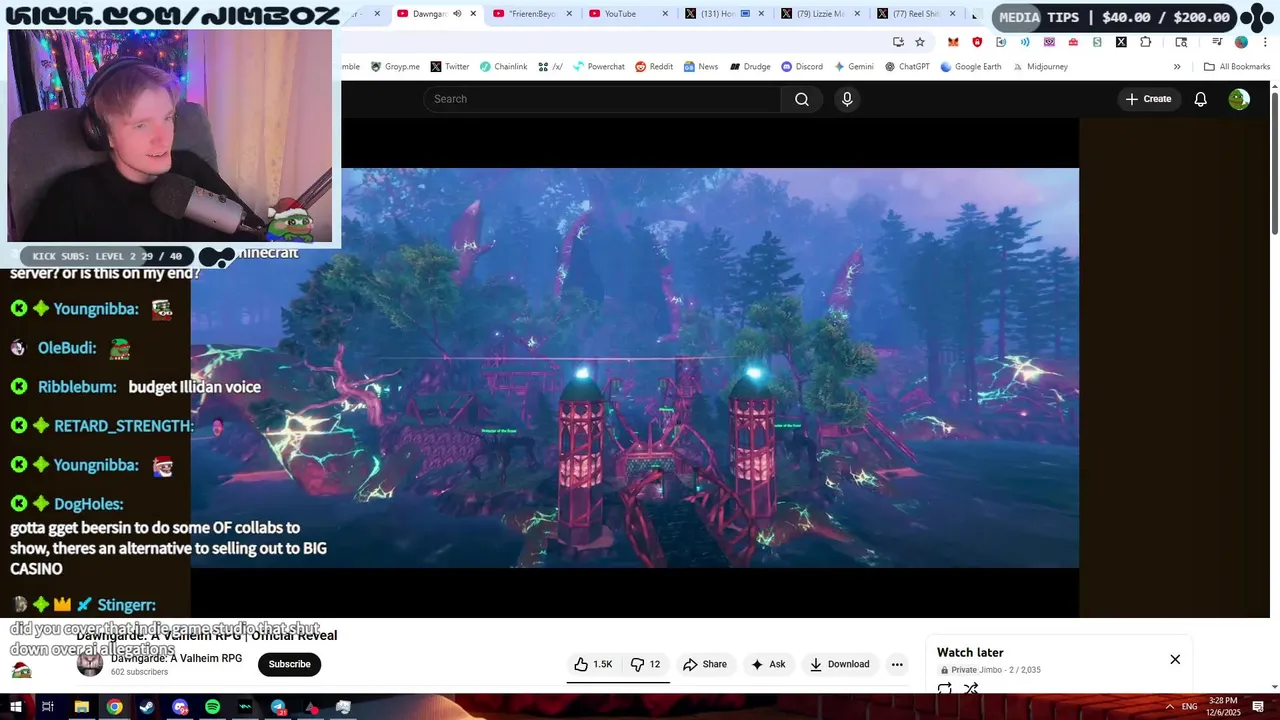Image resolution: width=1280 pixels, height=720 pixels.
Task: Toggle shuffle playlist in Watch later panel
Action: [x=971, y=689]
